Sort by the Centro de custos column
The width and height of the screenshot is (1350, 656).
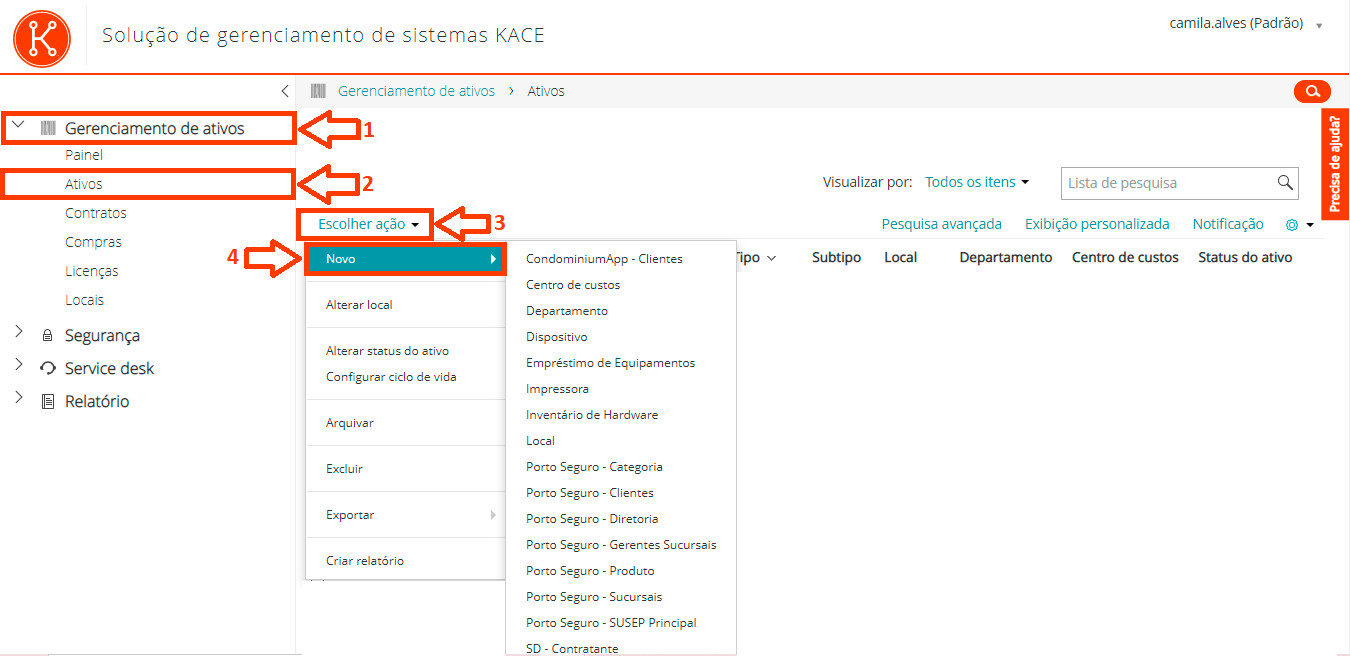(x=1125, y=257)
